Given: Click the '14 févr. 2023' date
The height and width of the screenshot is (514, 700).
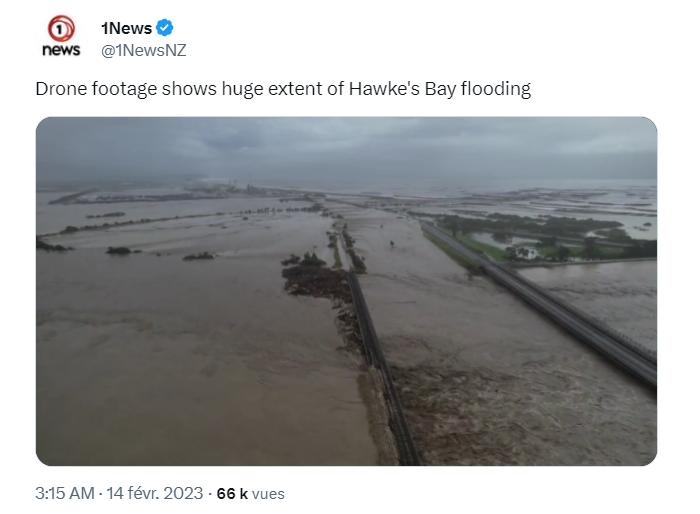Looking at the screenshot, I should click(x=154, y=493).
